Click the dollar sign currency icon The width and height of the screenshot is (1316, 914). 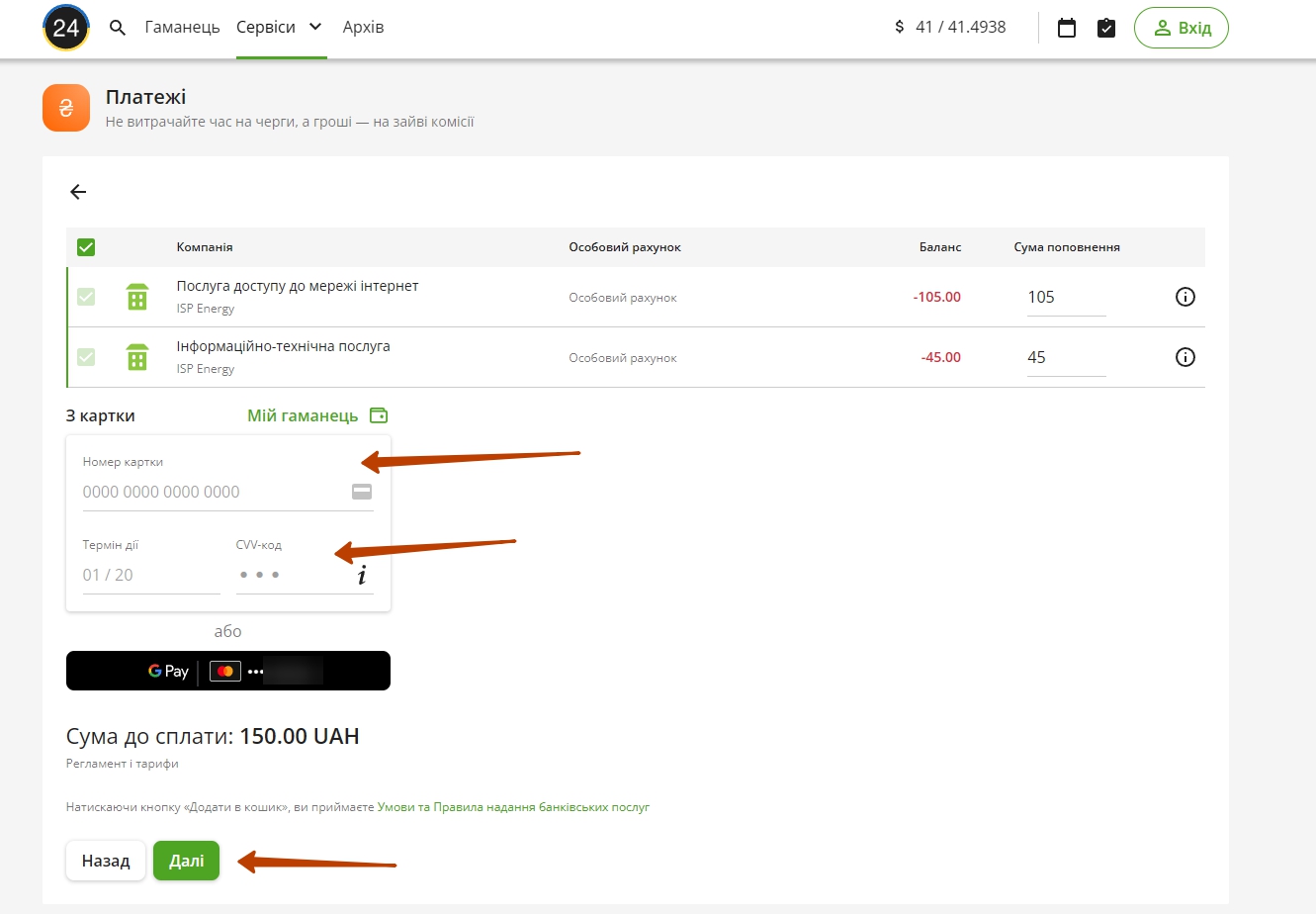tap(899, 28)
